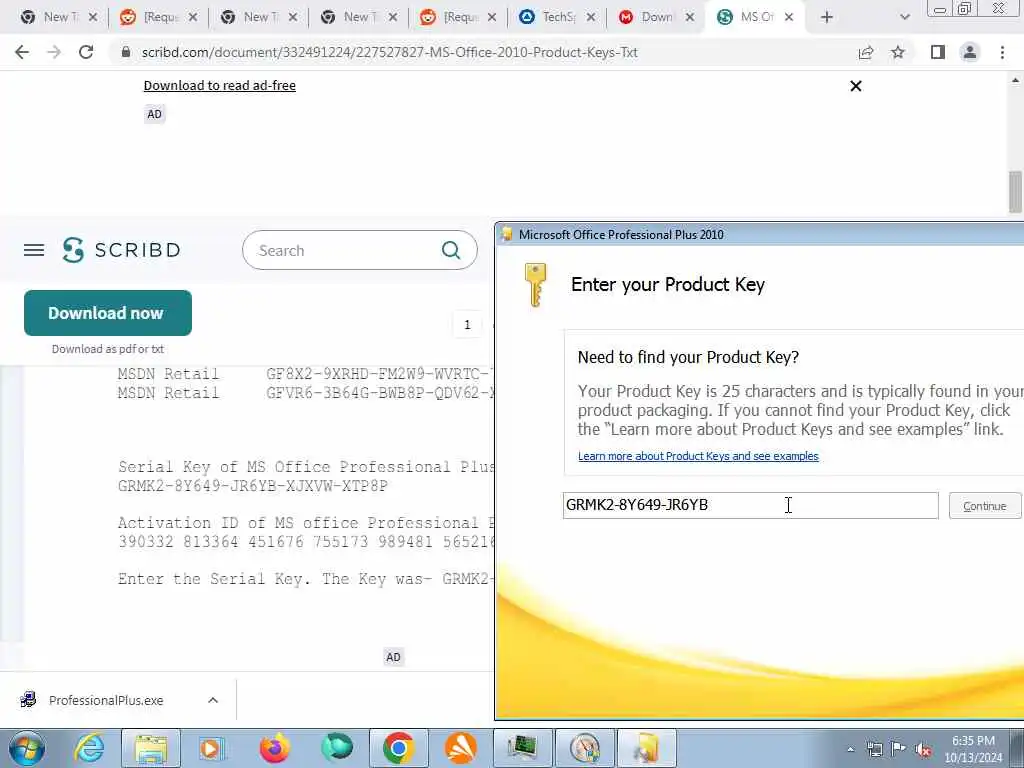Image resolution: width=1024 pixels, height=768 pixels.
Task: Click the page vertical scrollbar thumb
Action: pos(1016,192)
